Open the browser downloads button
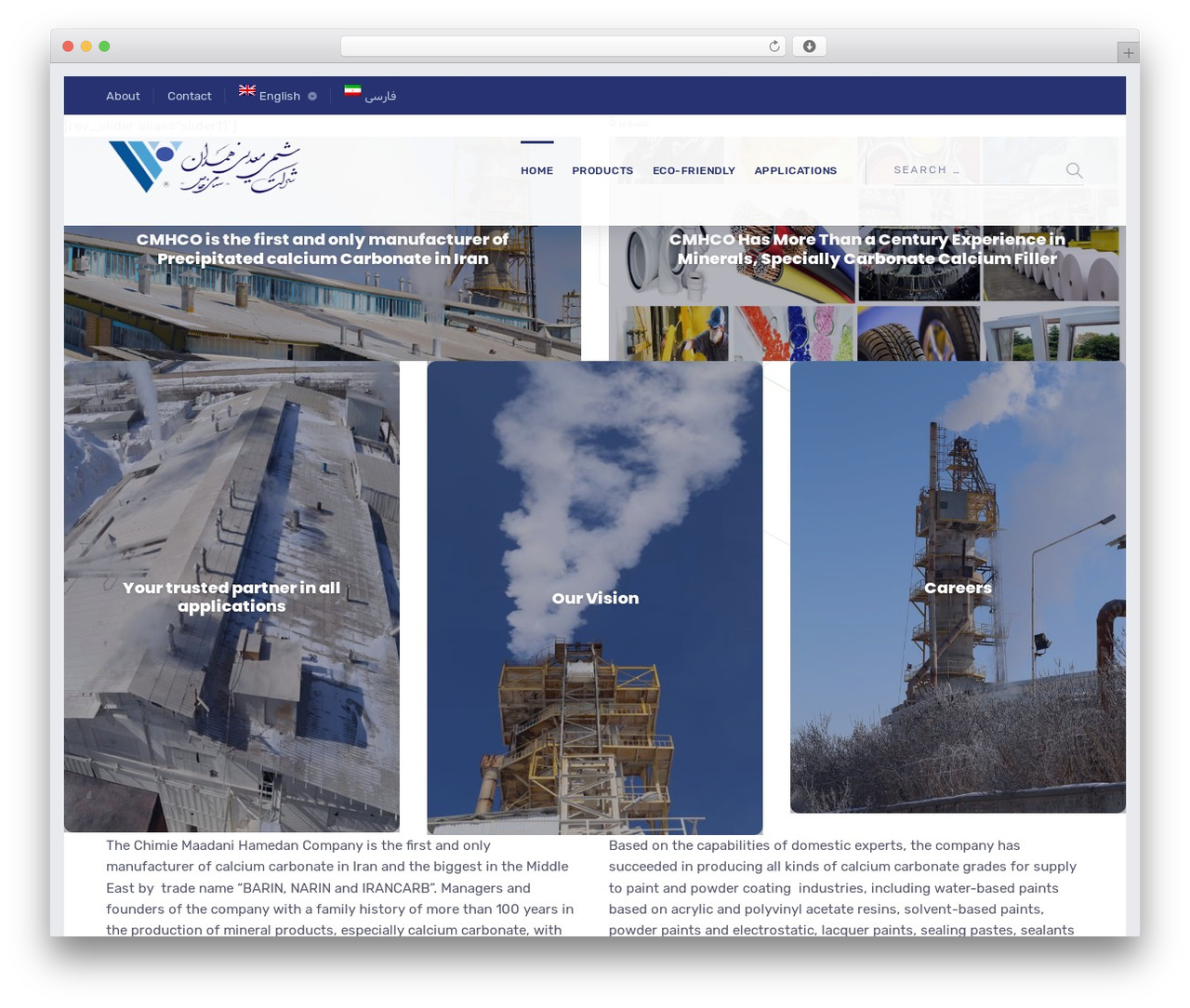Image resolution: width=1190 pixels, height=1008 pixels. click(x=809, y=46)
